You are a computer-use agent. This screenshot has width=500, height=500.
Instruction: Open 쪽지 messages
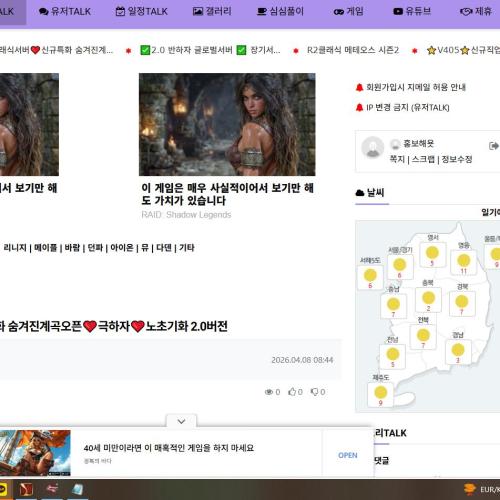pos(397,159)
